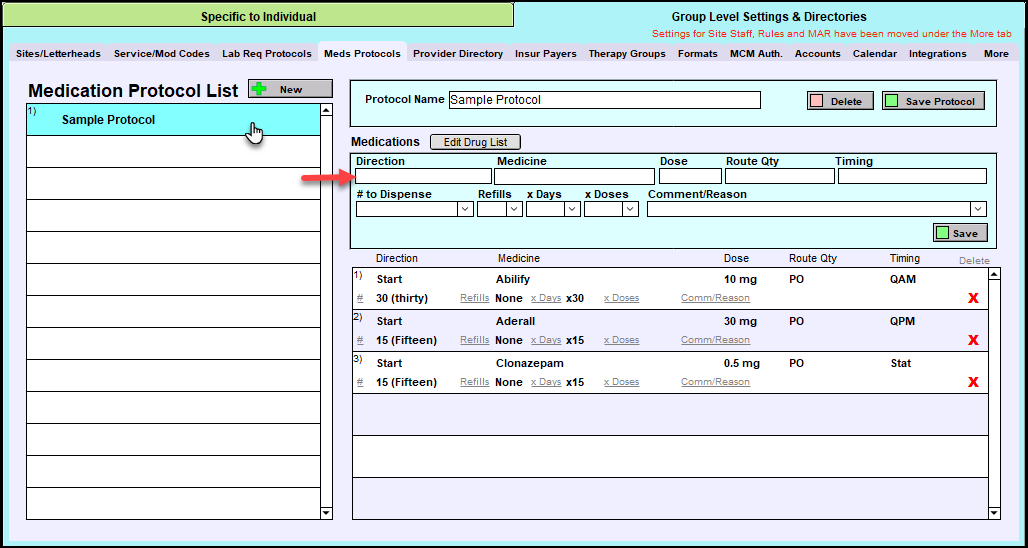Click the Save Protocol button

tap(933, 101)
